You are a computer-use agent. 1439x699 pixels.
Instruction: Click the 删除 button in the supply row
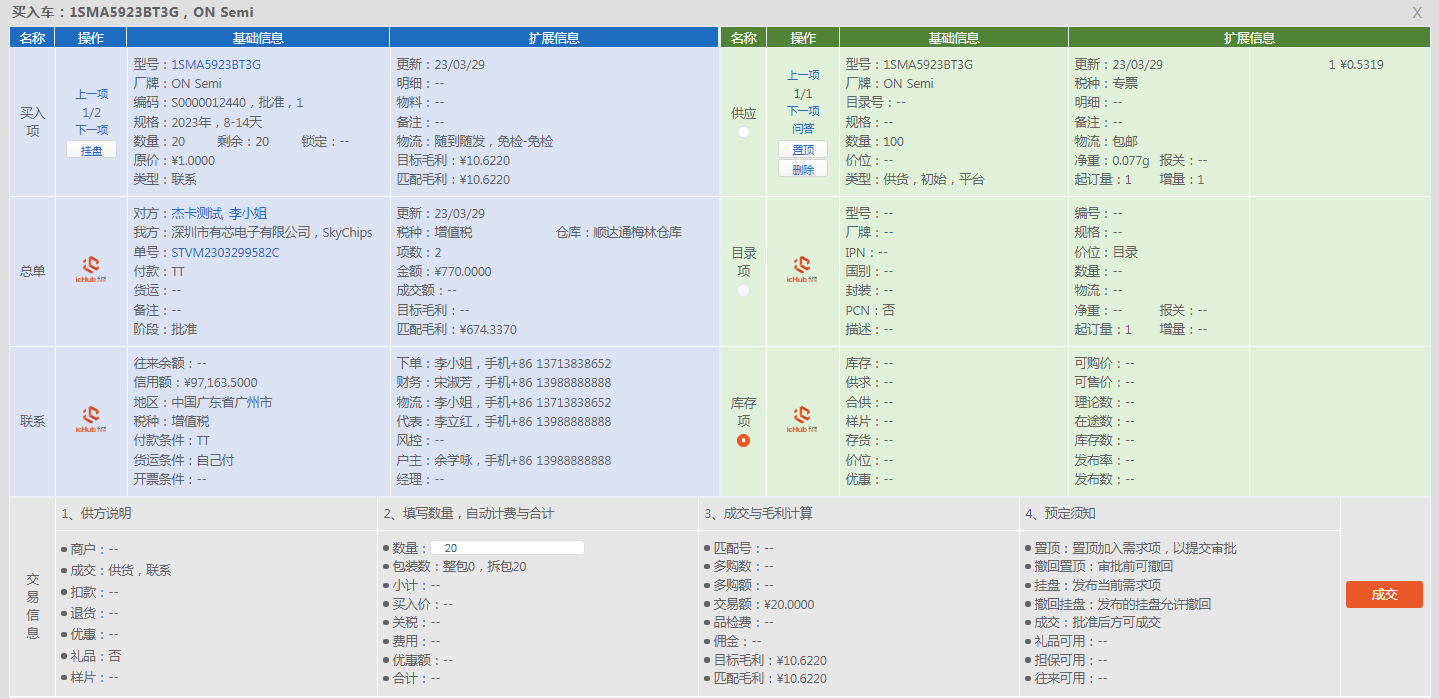pos(803,169)
